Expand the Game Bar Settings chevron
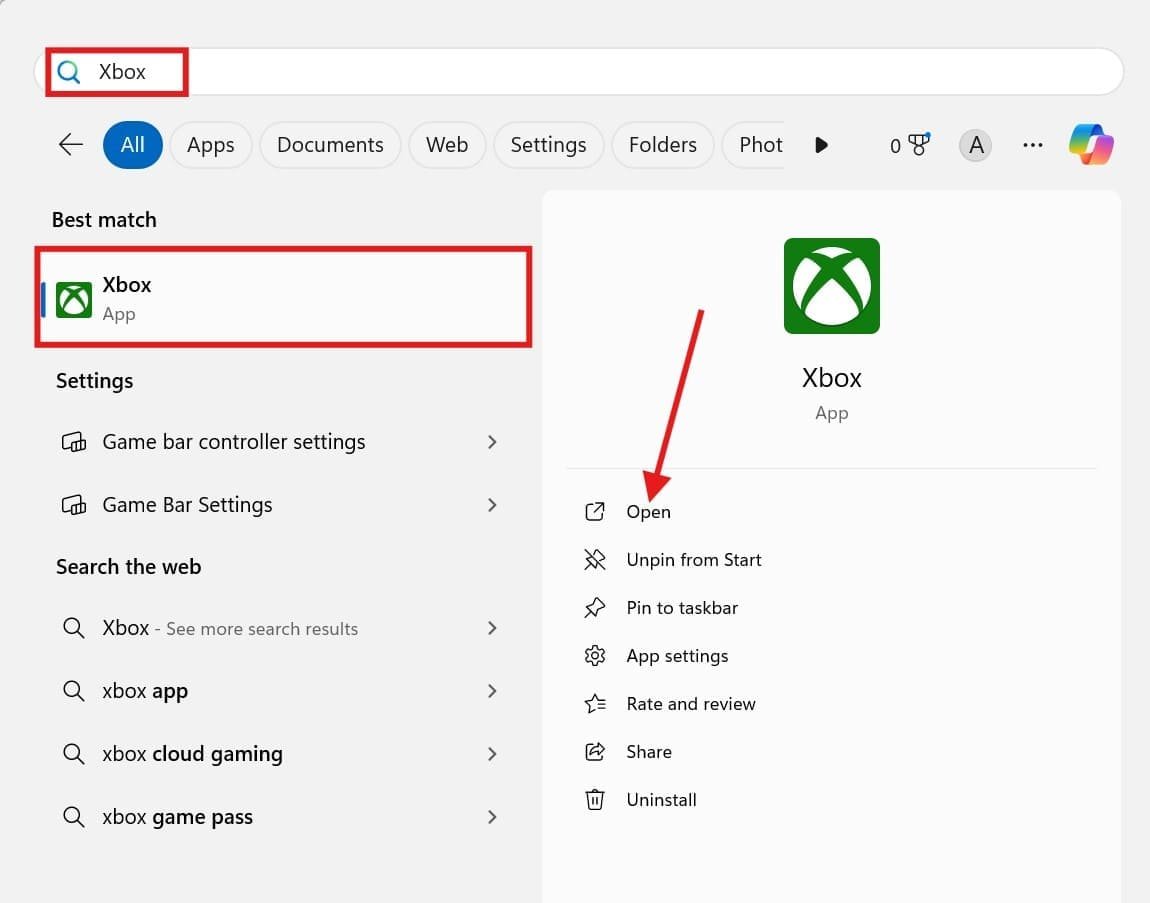The width and height of the screenshot is (1150, 903). 491,505
